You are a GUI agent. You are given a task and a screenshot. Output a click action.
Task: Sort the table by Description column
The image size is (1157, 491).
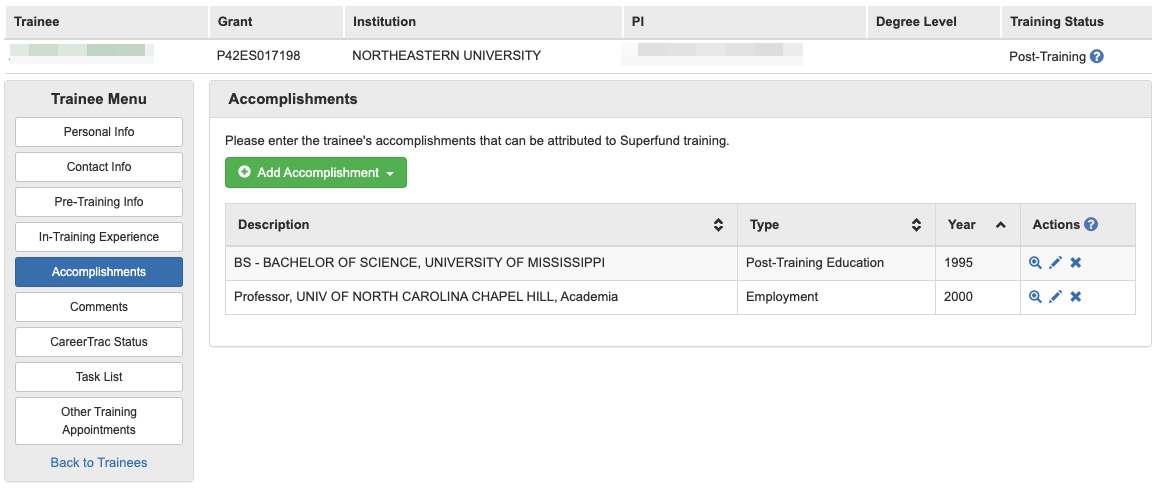click(718, 225)
